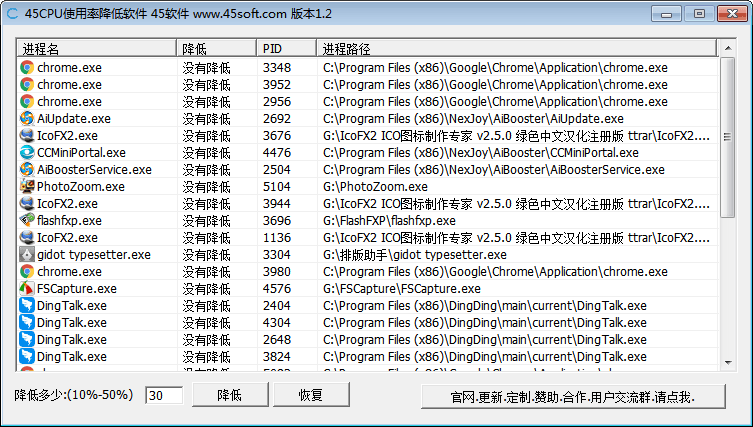The width and height of the screenshot is (753, 427).
Task: Click IcoFX2.exe icon for PID 1136
Action: (27, 238)
